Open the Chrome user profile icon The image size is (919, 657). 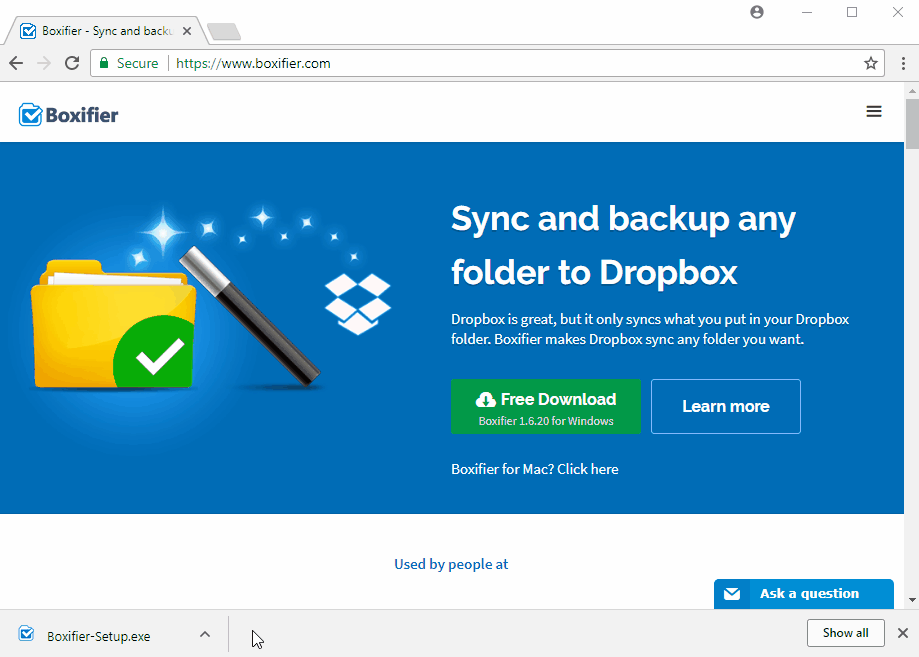point(757,12)
